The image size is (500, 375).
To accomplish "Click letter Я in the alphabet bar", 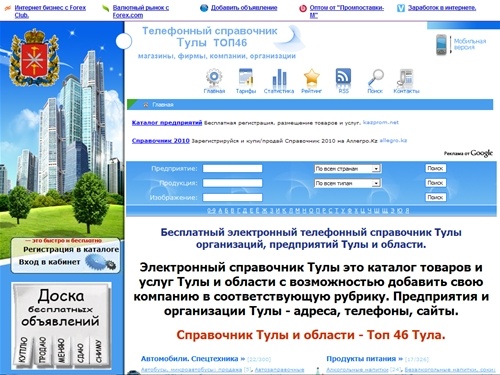I will (407, 211).
